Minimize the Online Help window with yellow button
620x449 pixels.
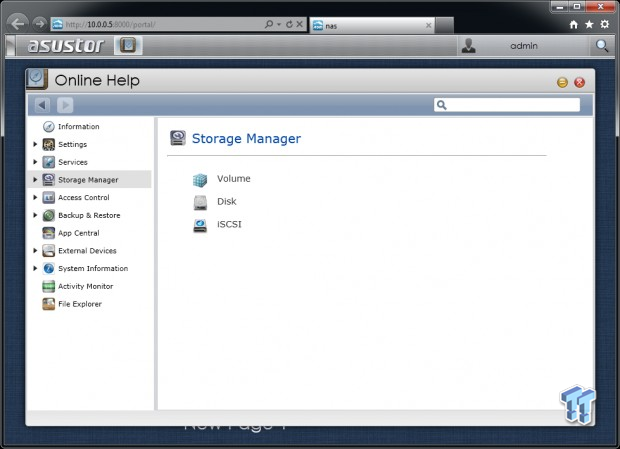click(562, 82)
